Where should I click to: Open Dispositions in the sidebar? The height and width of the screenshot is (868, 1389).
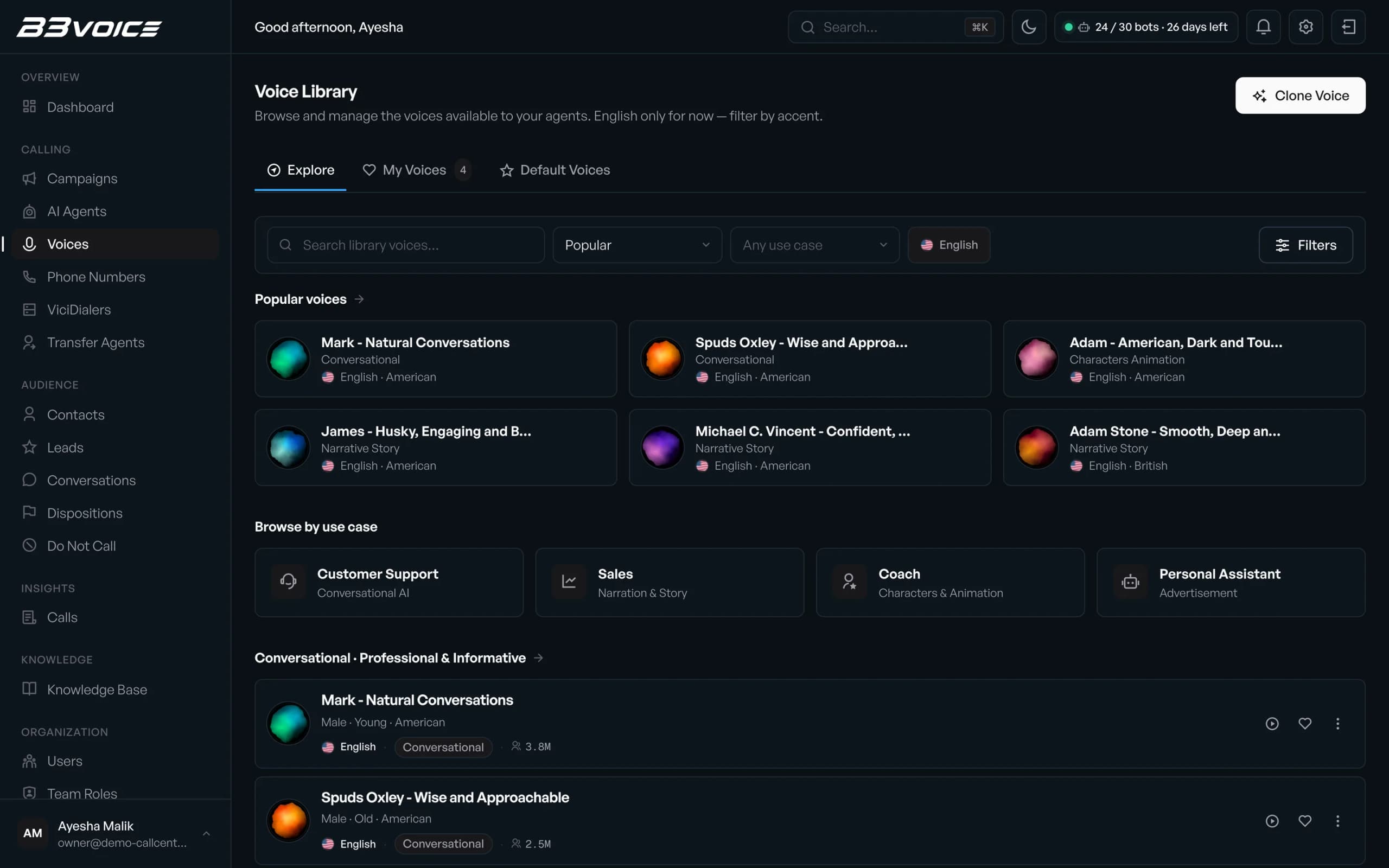pyautogui.click(x=116, y=513)
